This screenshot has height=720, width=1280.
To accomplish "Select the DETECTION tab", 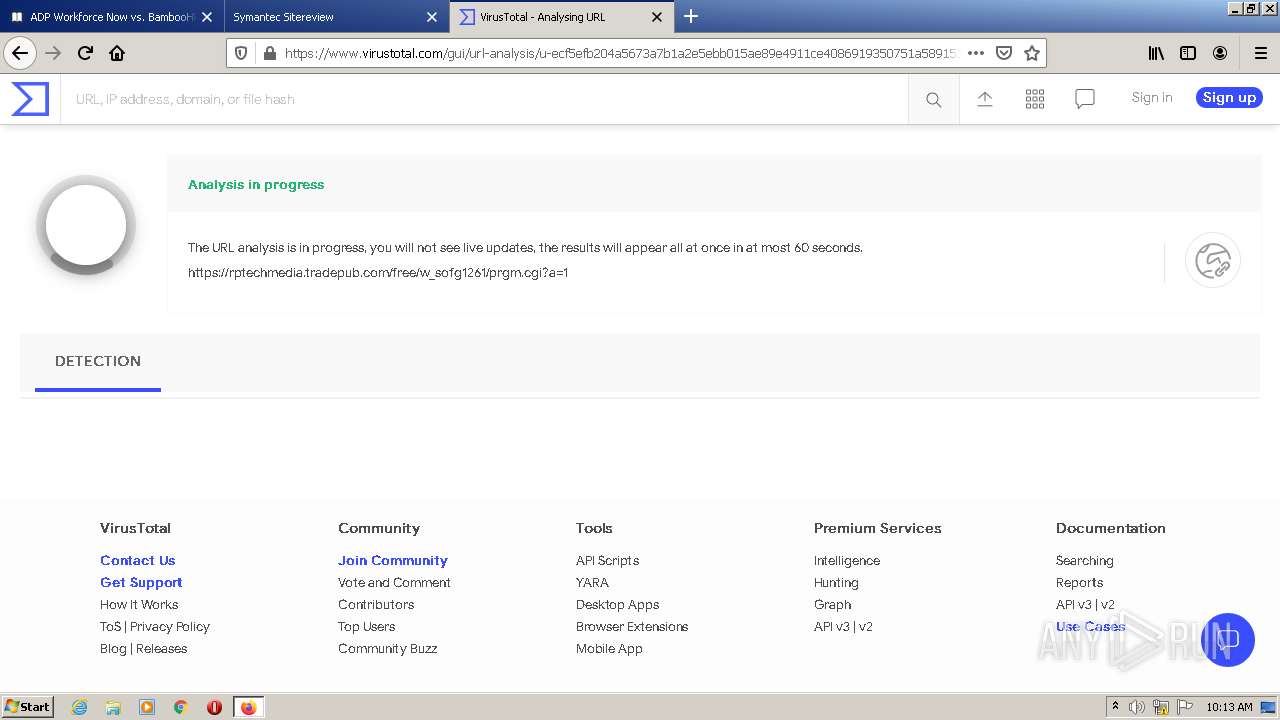I will coord(98,361).
